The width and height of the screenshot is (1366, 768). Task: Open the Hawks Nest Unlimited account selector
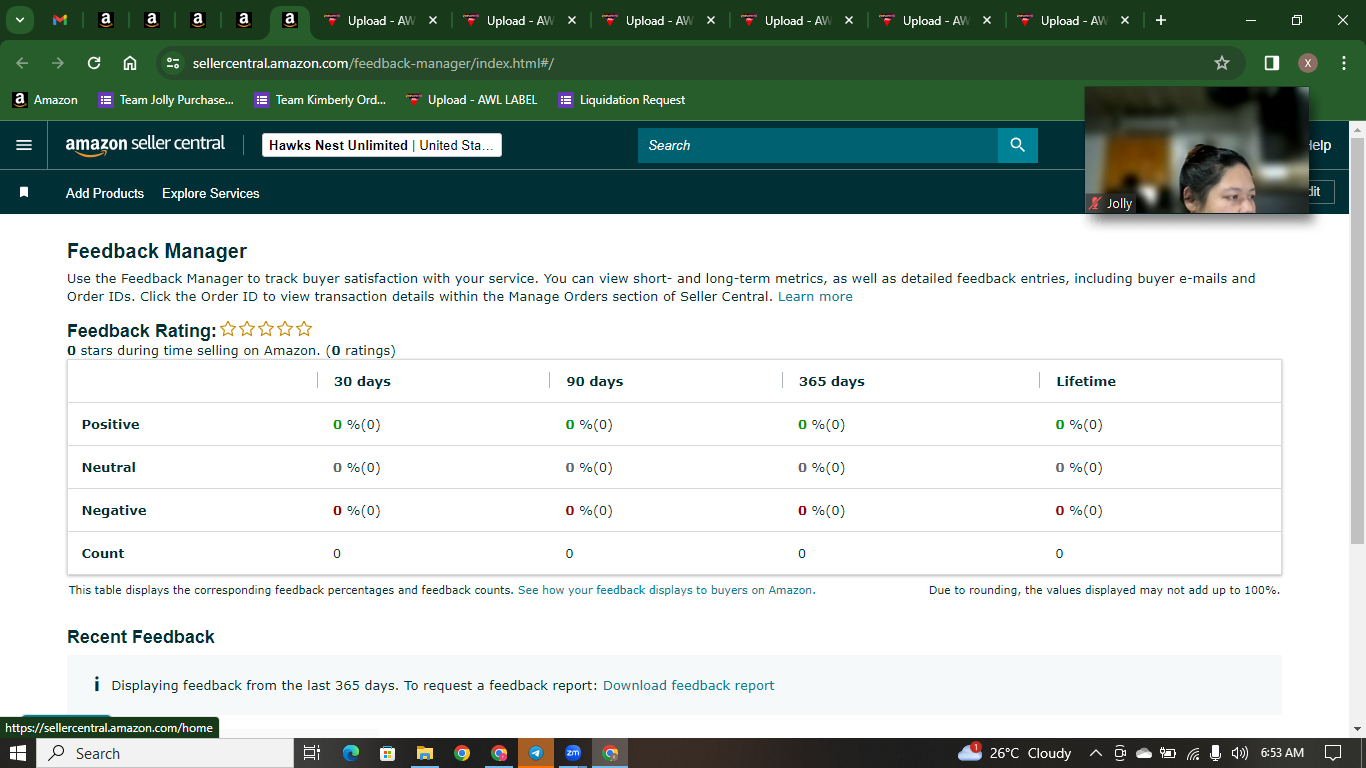pos(382,145)
